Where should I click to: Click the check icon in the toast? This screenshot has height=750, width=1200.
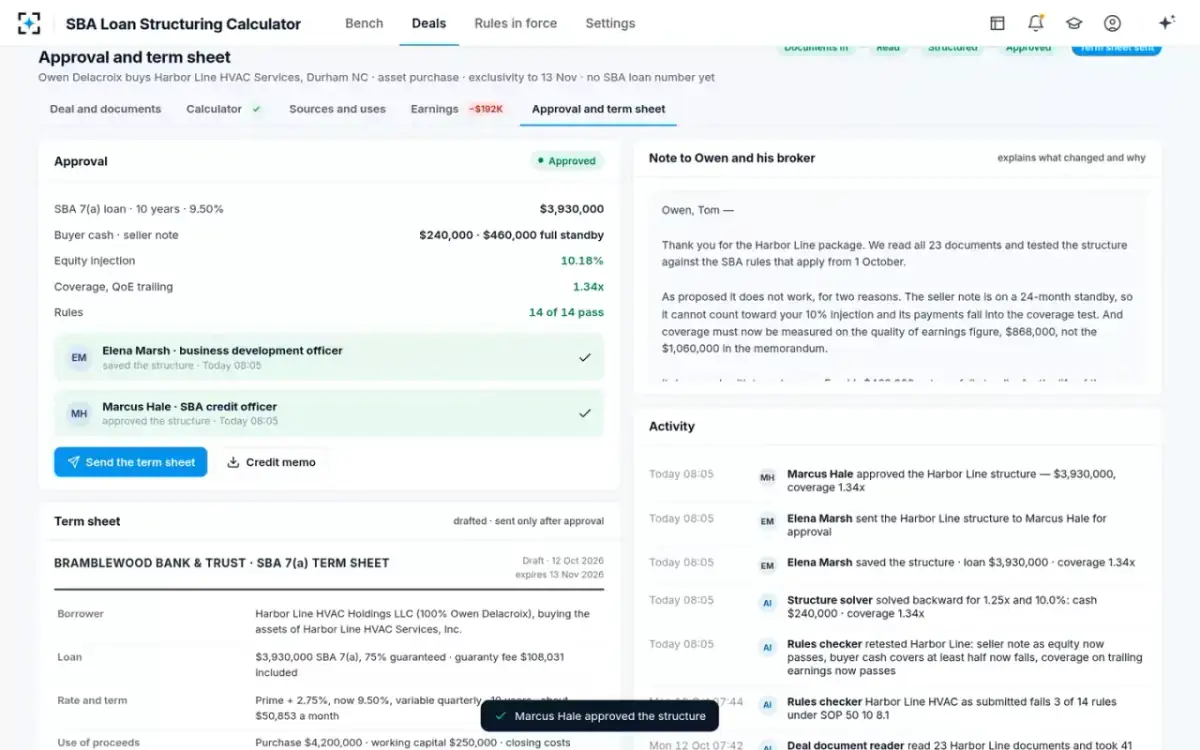click(501, 716)
